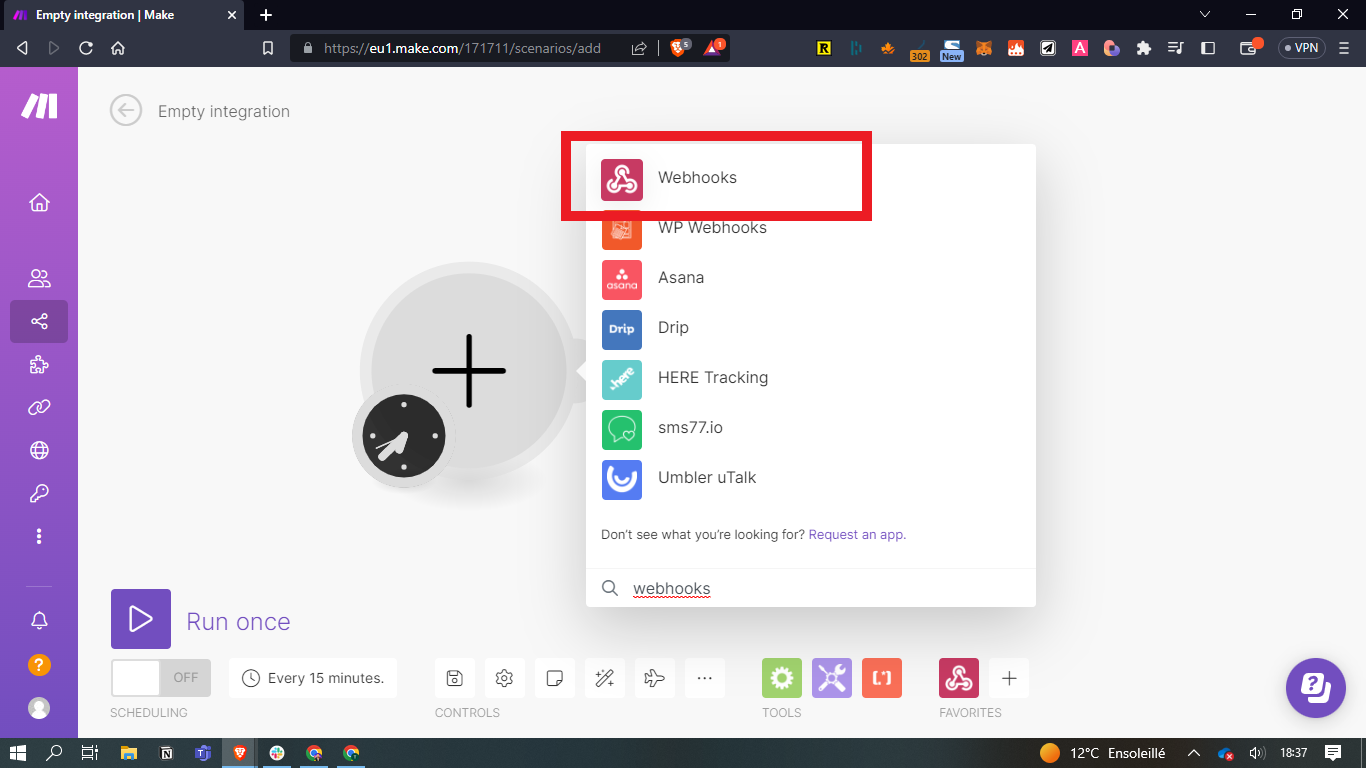Click the Empty integration scenario title
Viewport: 1366px width, 768px height.
[x=224, y=112]
